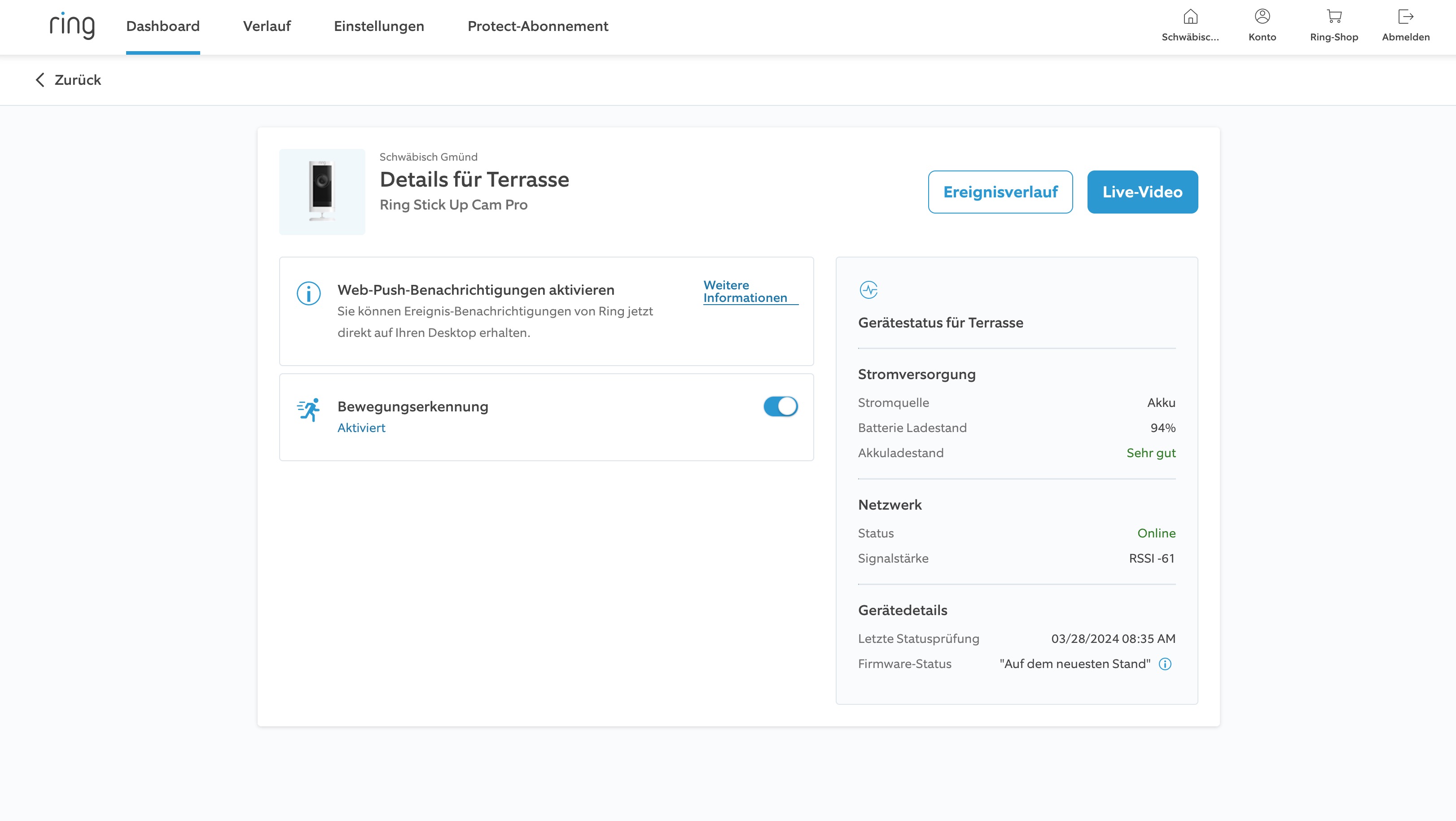
Task: Click the Aktiviert status text
Action: (x=361, y=428)
